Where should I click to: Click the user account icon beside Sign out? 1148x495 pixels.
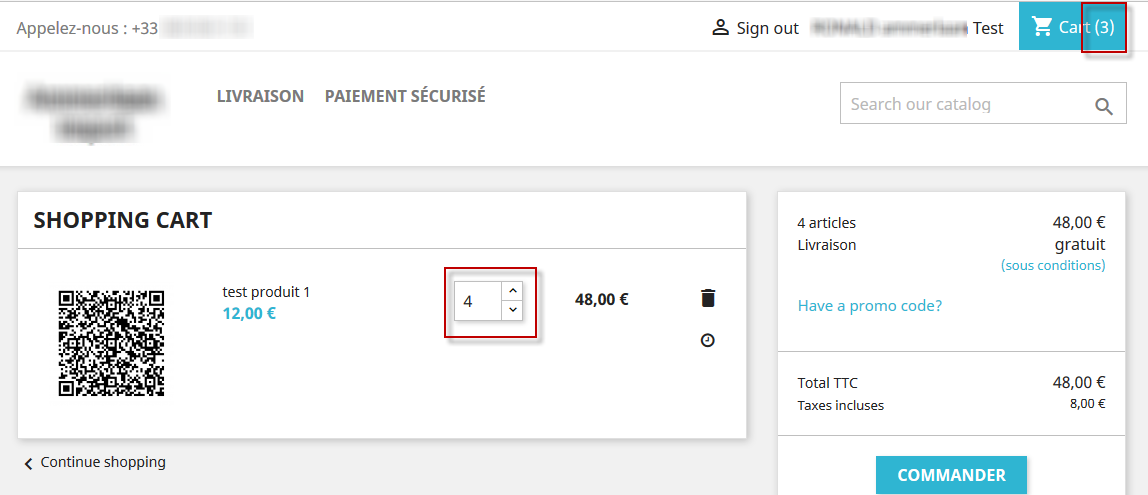tap(720, 27)
